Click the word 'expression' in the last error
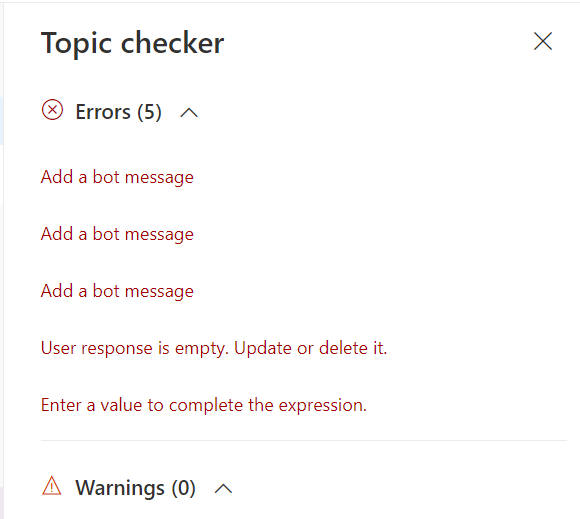 click(320, 406)
